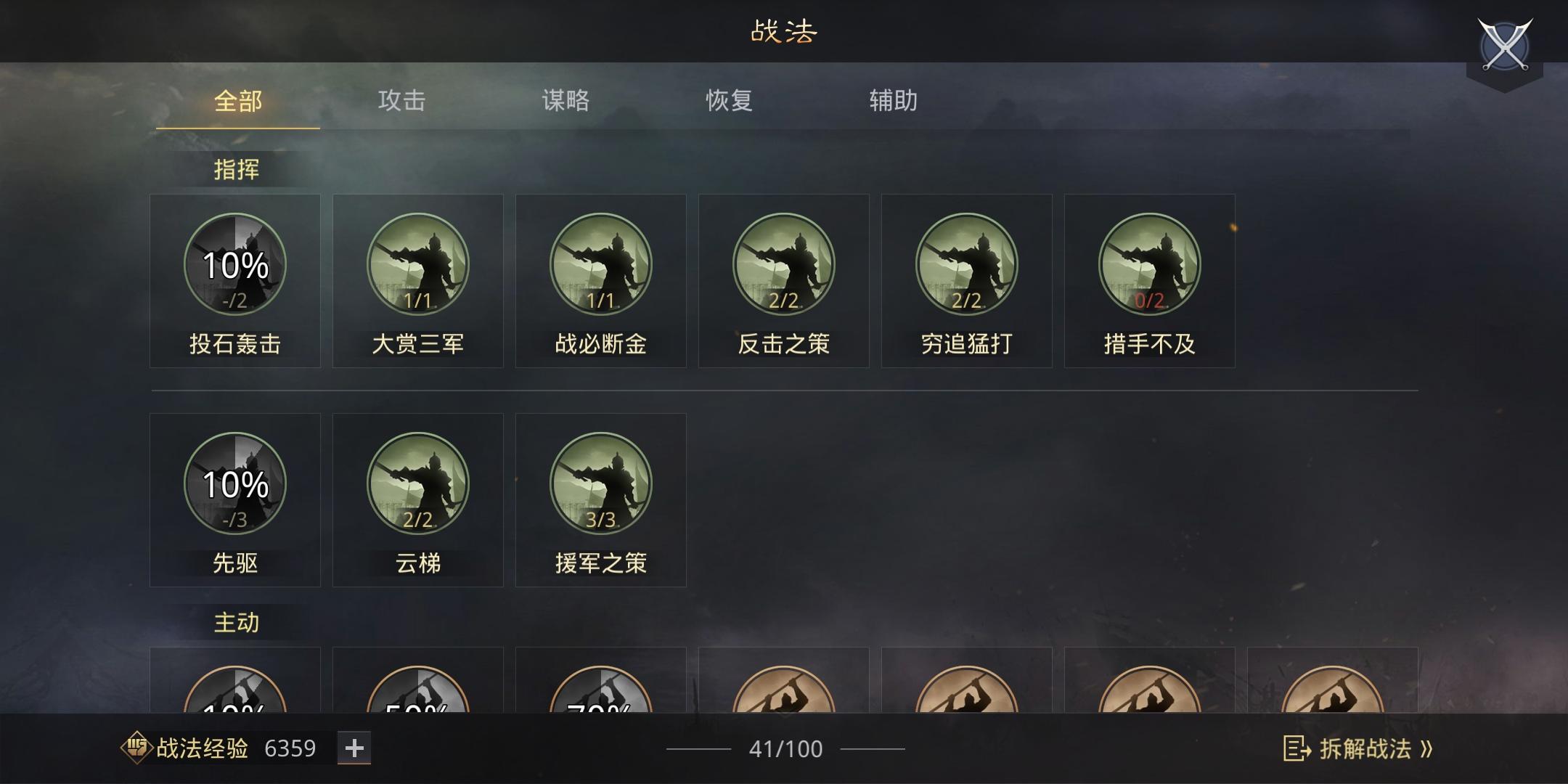
Task: Select the 措手不及 tactic
Action: click(x=1150, y=281)
